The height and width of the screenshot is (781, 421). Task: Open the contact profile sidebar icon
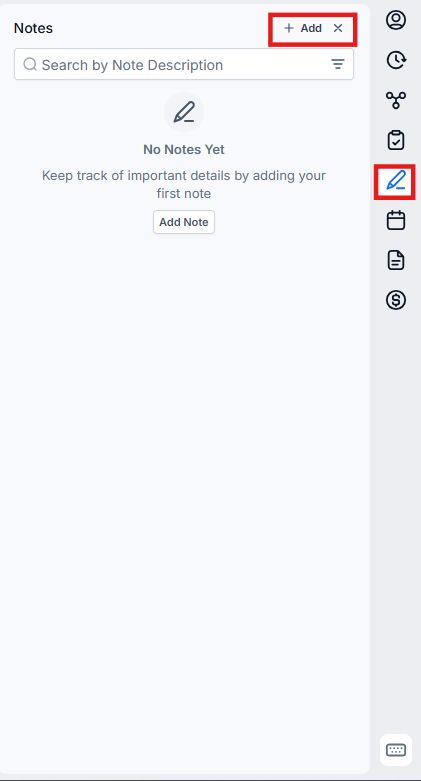click(x=396, y=20)
